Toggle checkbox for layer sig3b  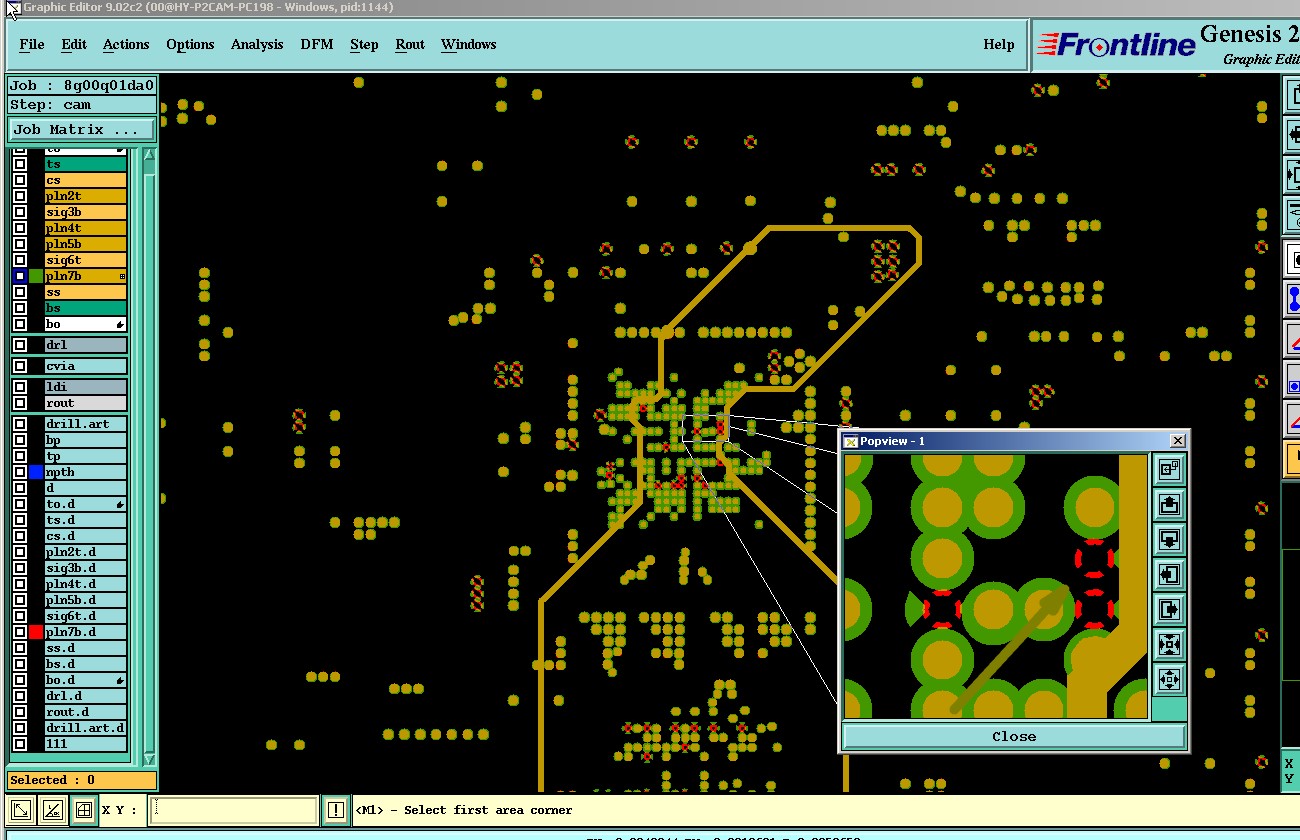(20, 212)
